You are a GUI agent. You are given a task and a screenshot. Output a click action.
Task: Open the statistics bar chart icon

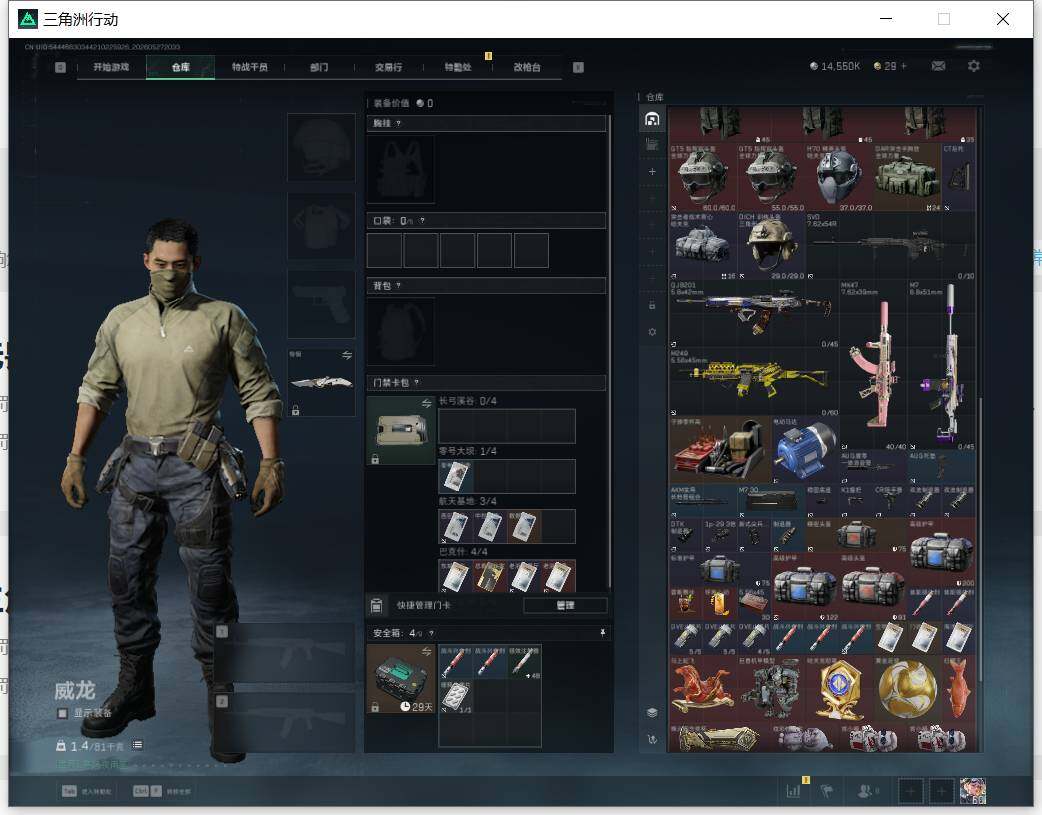(x=793, y=791)
